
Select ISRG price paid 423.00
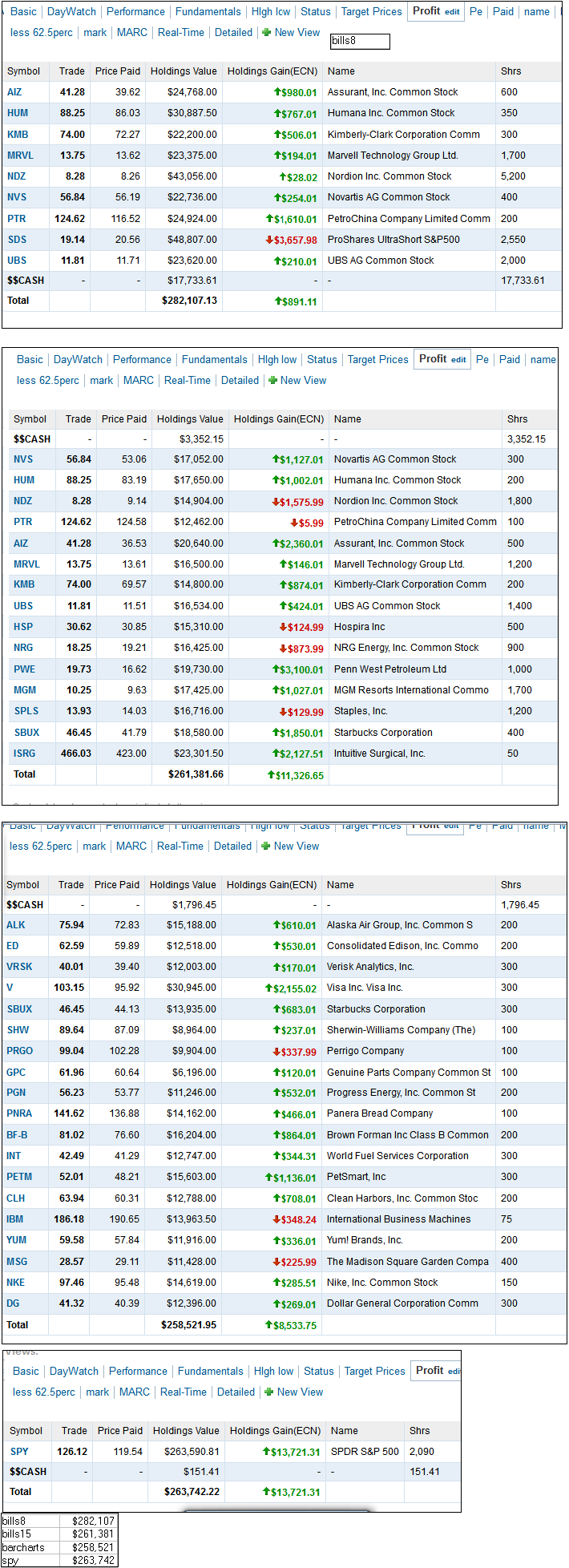coord(131,754)
